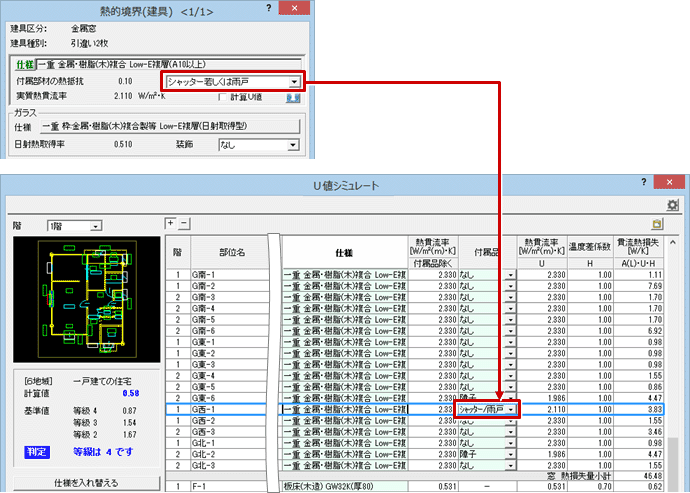Screen dimensions: 690x493
Task: Open the 付属品 dropdown for row G東-1
Action: pyautogui.click(x=510, y=342)
